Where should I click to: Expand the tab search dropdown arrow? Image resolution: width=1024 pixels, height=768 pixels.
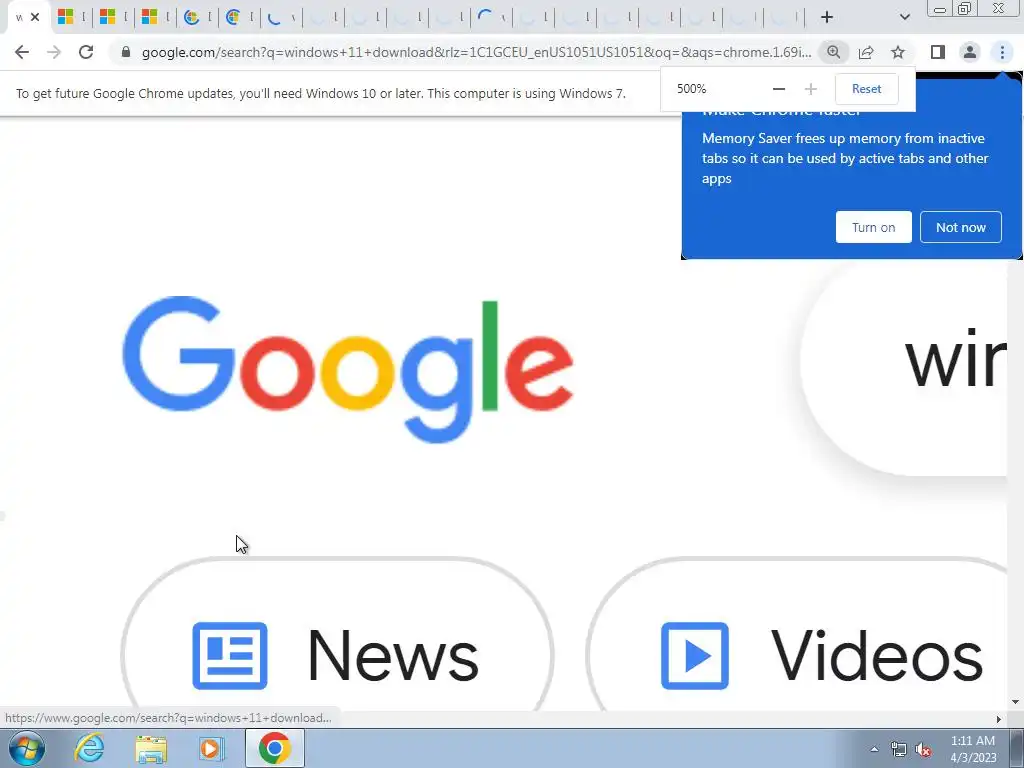(x=904, y=17)
